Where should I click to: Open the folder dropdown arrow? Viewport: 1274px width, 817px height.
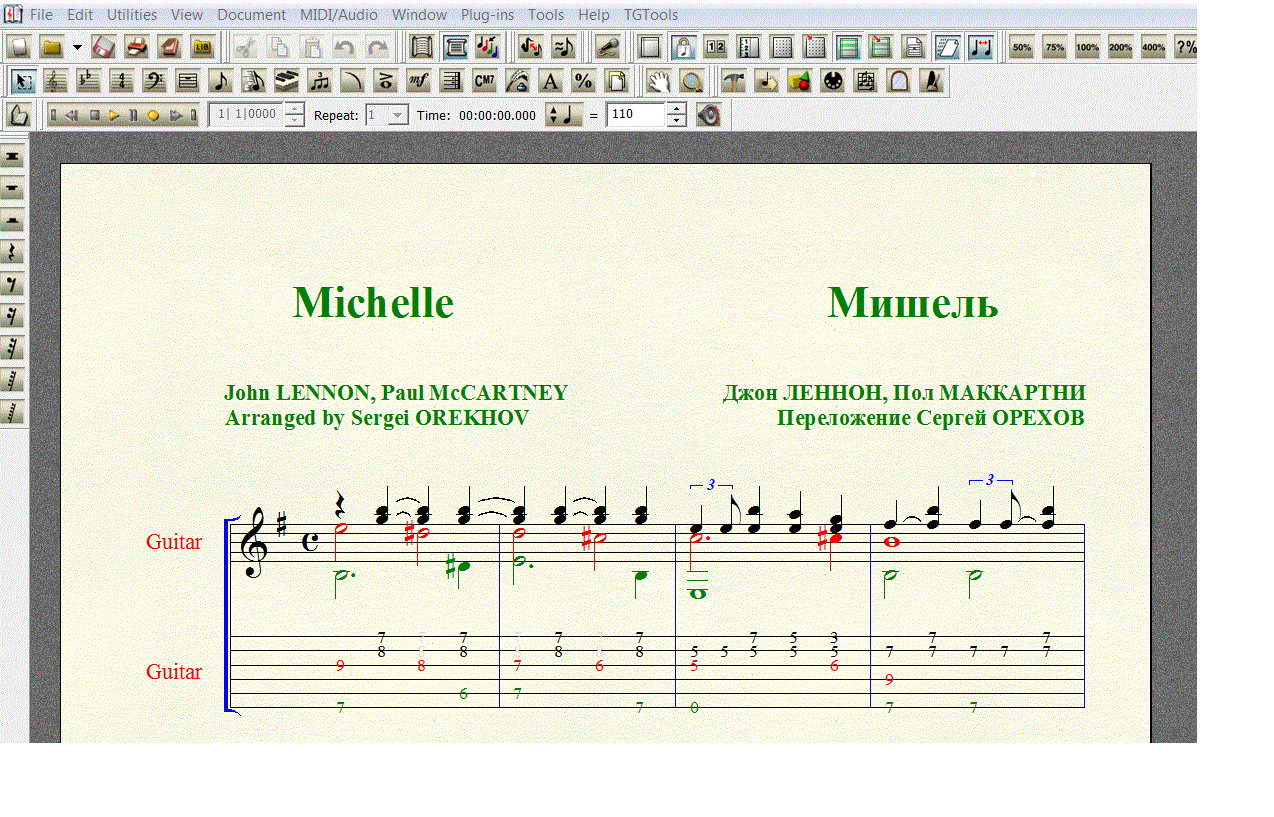click(77, 47)
